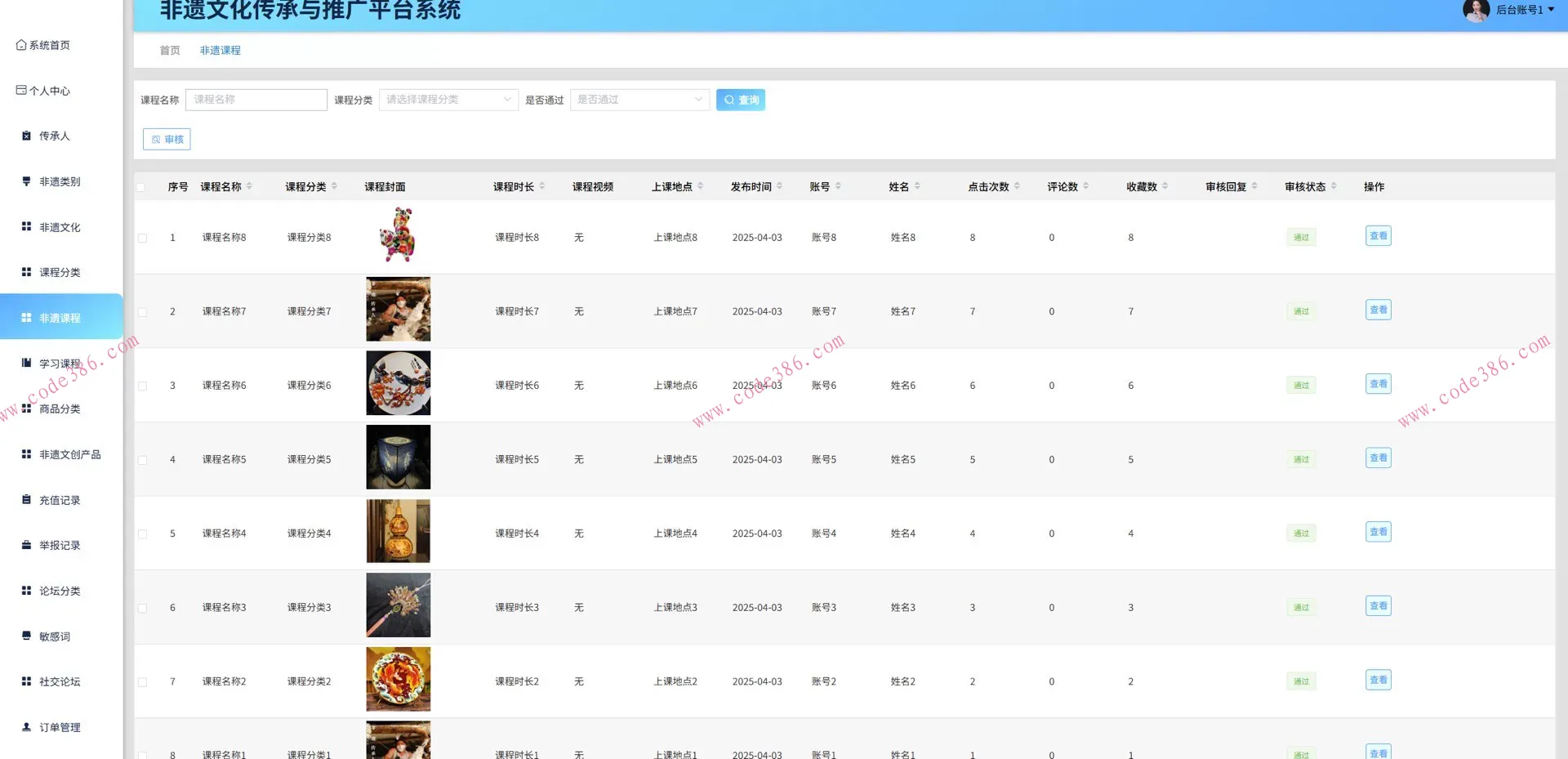
Task: Open the 是否通过 filter dropdown
Action: (x=639, y=100)
